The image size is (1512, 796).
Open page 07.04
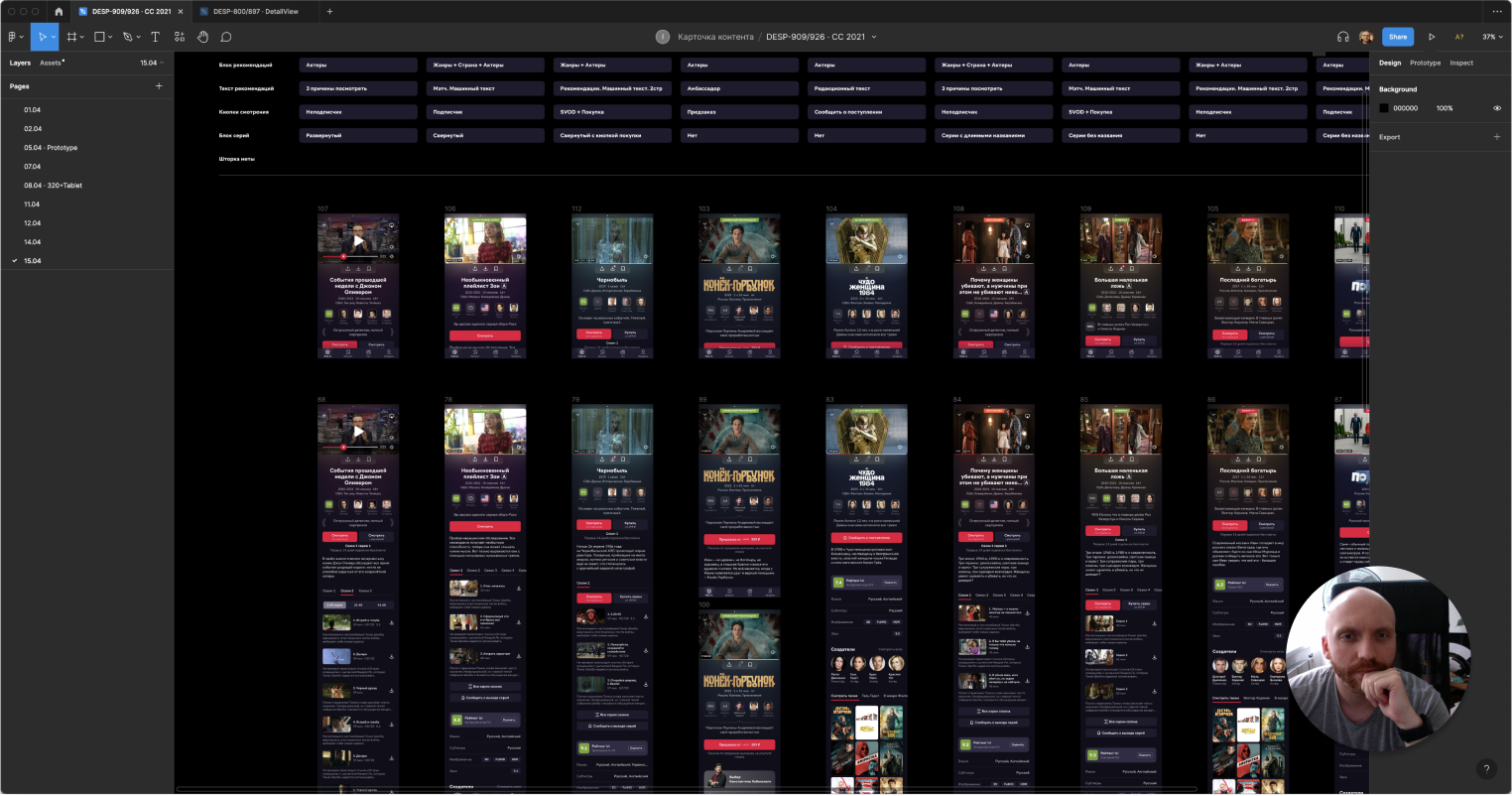click(33, 167)
